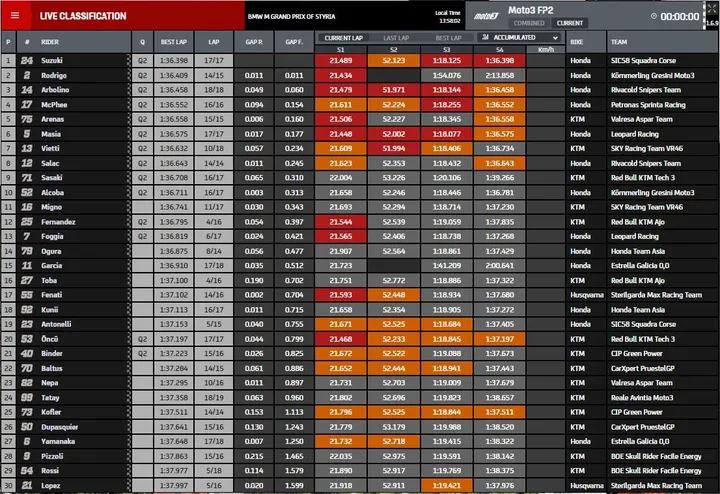The height and width of the screenshot is (494, 720).
Task: Click the LAP column header
Action: coord(214,42)
